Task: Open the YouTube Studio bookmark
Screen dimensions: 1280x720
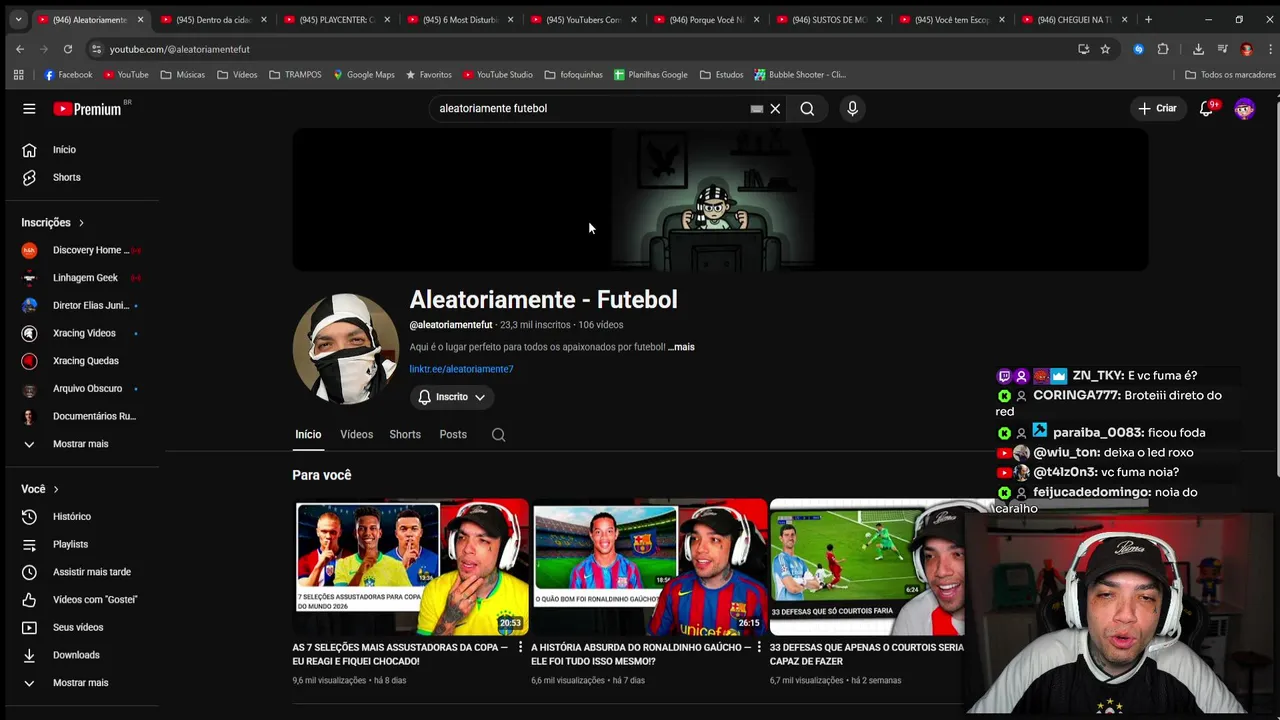Action: pos(497,75)
